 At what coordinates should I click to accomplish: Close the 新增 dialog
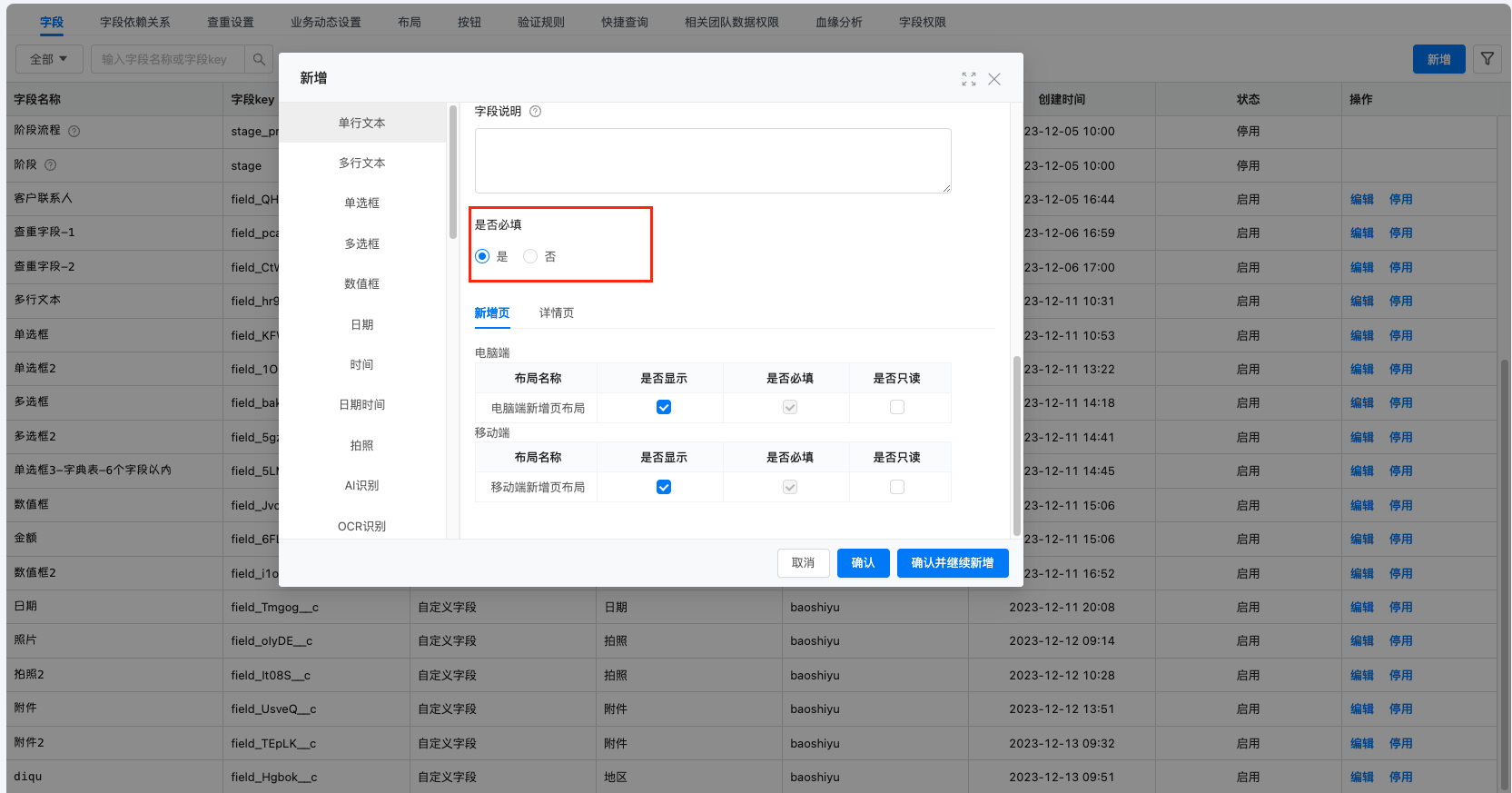994,79
